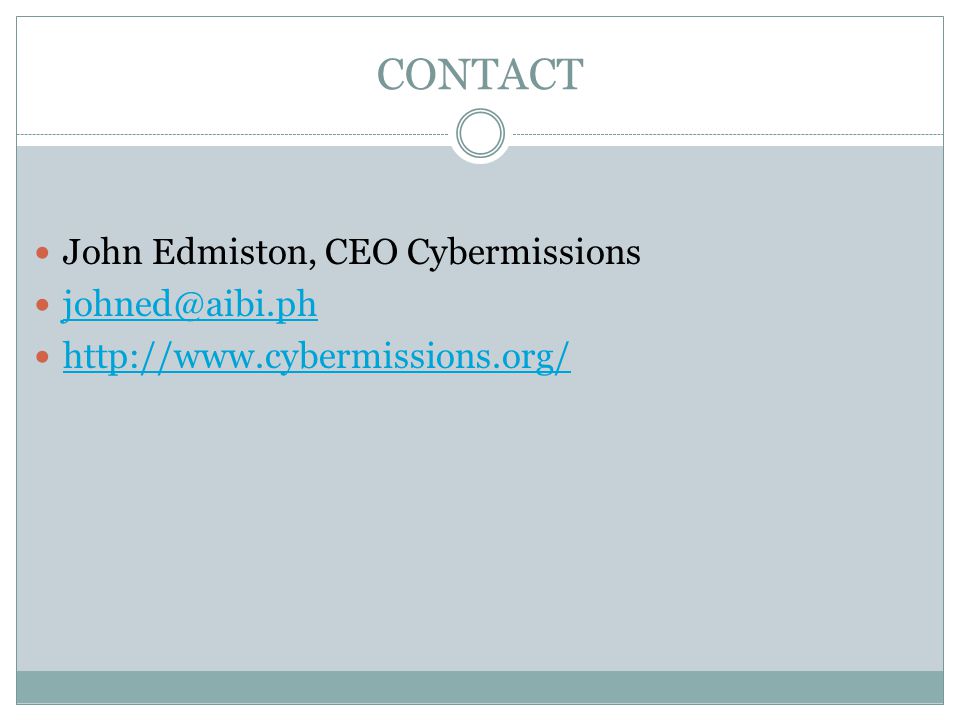Open the johned@aibi.ph email link
Screen dimensions: 960x720
[x=190, y=304]
